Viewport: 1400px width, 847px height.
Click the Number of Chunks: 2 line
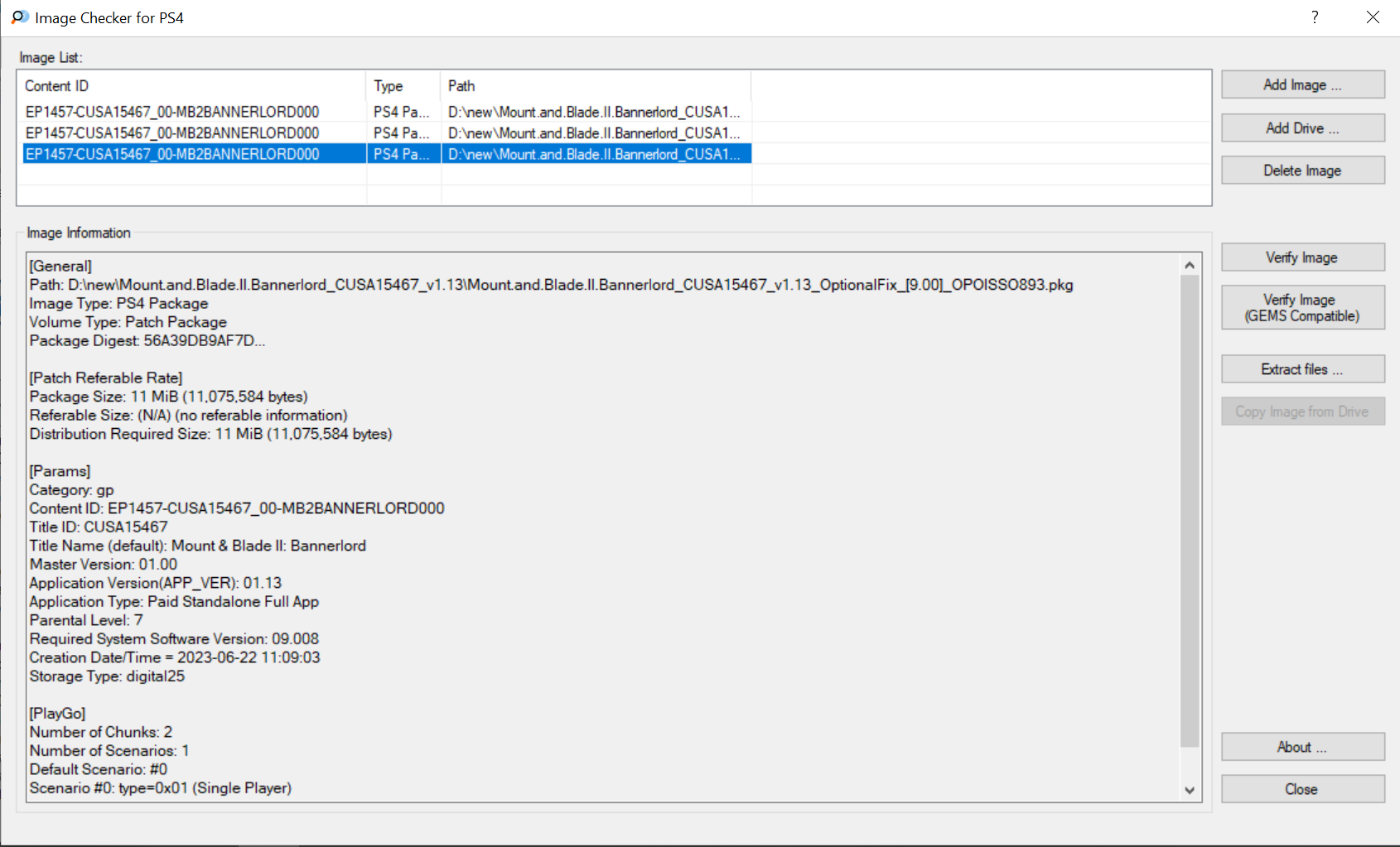pos(101,732)
